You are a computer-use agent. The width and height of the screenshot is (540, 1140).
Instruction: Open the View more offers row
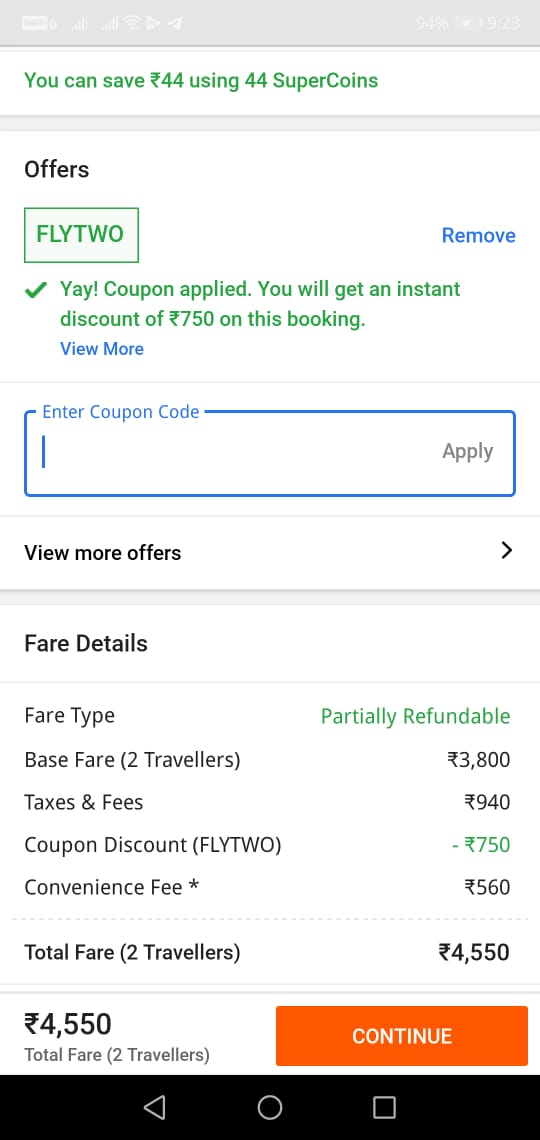click(x=270, y=553)
